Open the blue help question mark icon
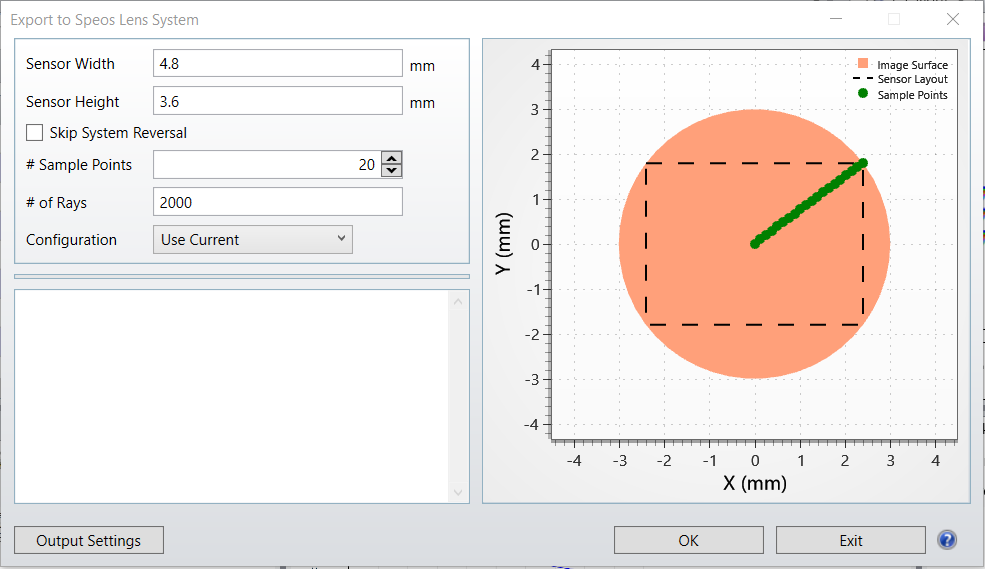This screenshot has width=985, height=569. [947, 540]
